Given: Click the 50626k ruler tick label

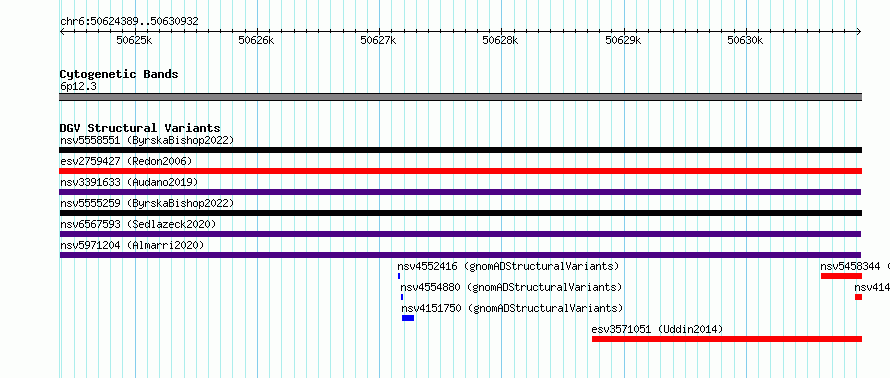Looking at the screenshot, I should (256, 41).
